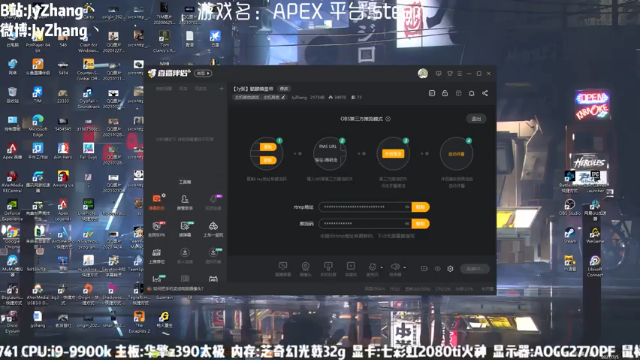Viewport: 640px width, 360px height.
Task: Toggle the preview eye icon near settings gear
Action: click(x=438, y=269)
